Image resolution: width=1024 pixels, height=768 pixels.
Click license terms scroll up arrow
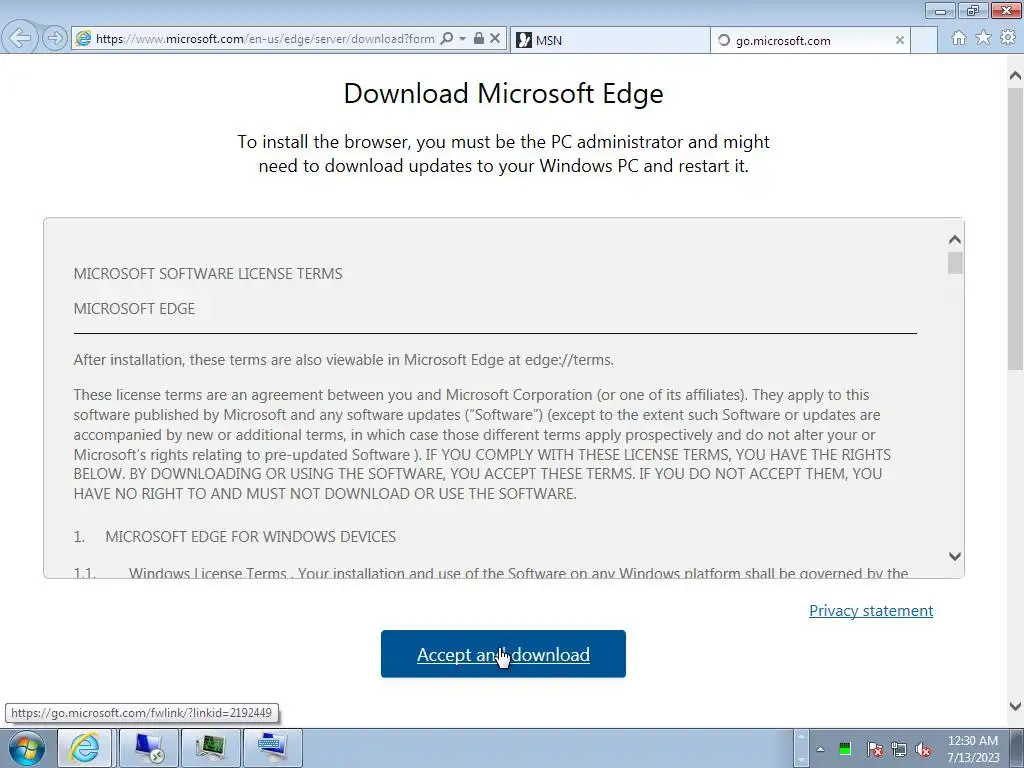click(955, 240)
